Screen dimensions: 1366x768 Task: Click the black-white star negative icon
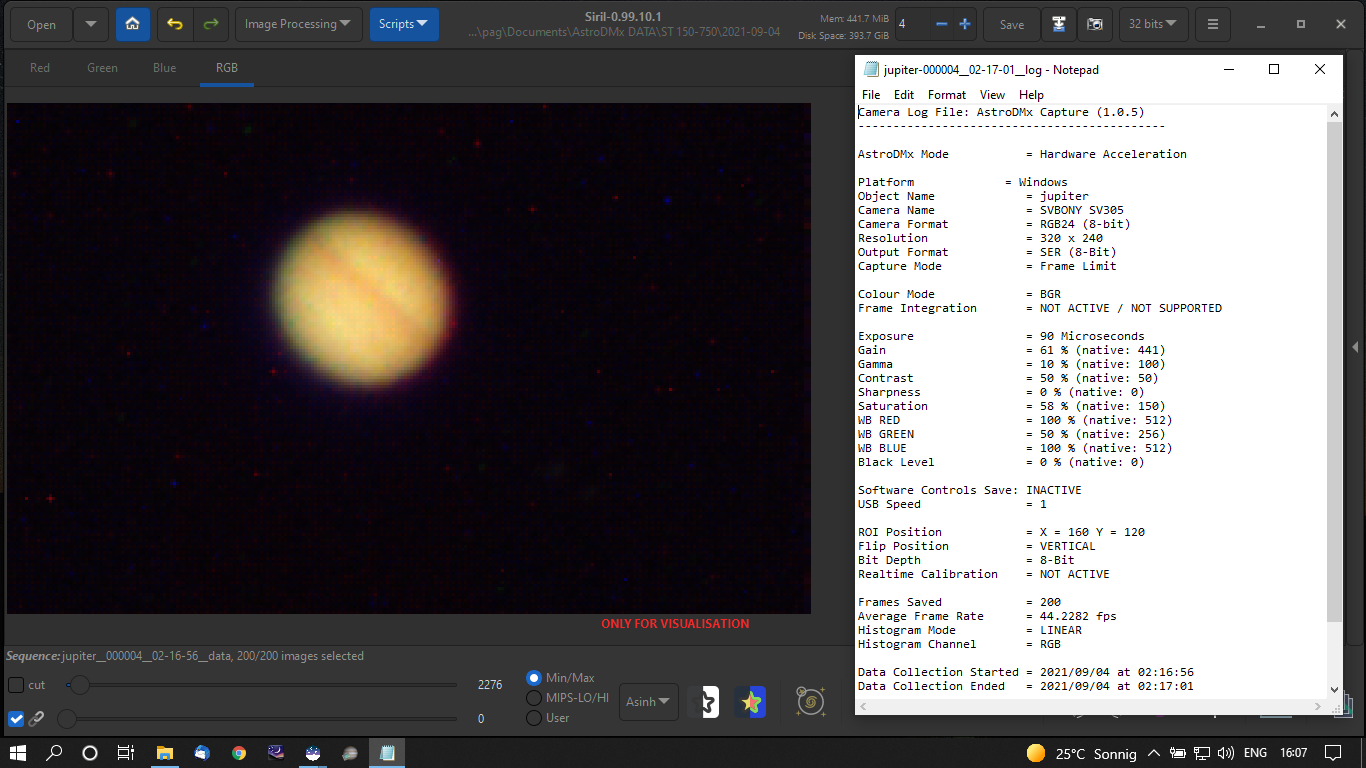click(705, 702)
